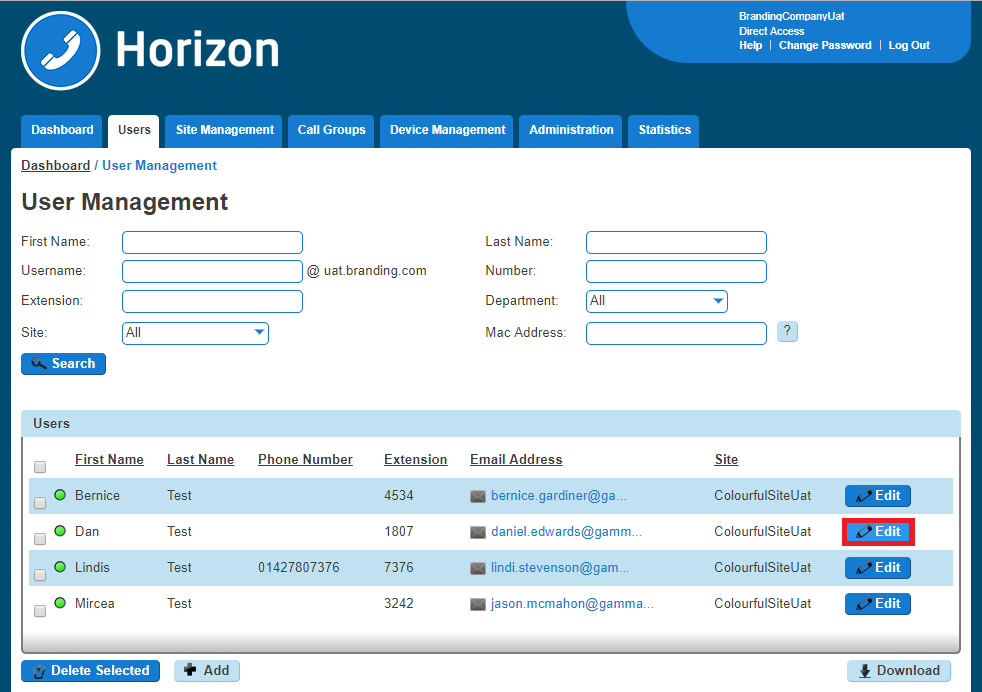The image size is (982, 692).
Task: Tick the checkbox for Dan row
Action: pos(40,539)
